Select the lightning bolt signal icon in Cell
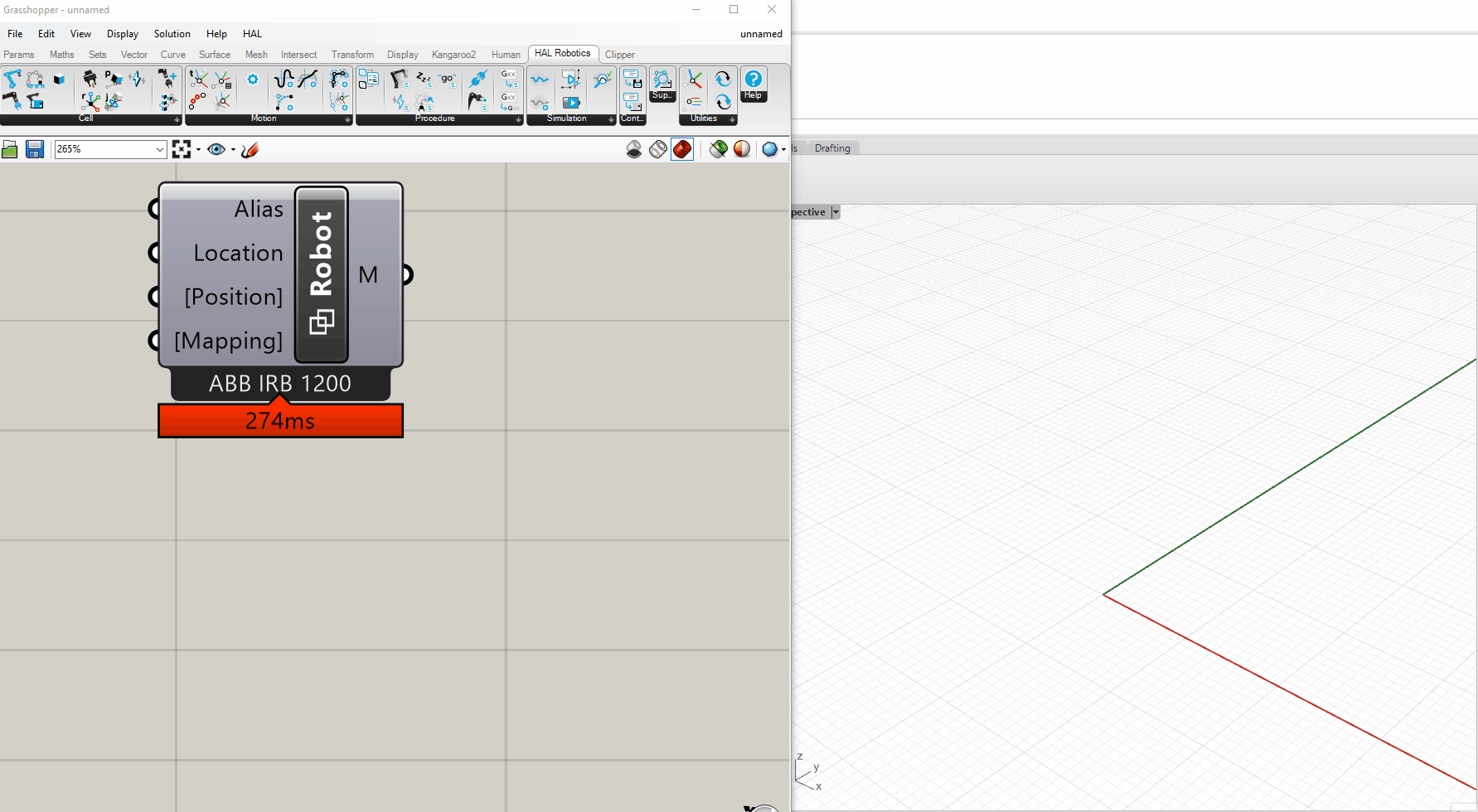This screenshot has height=812, width=1478. [x=137, y=80]
